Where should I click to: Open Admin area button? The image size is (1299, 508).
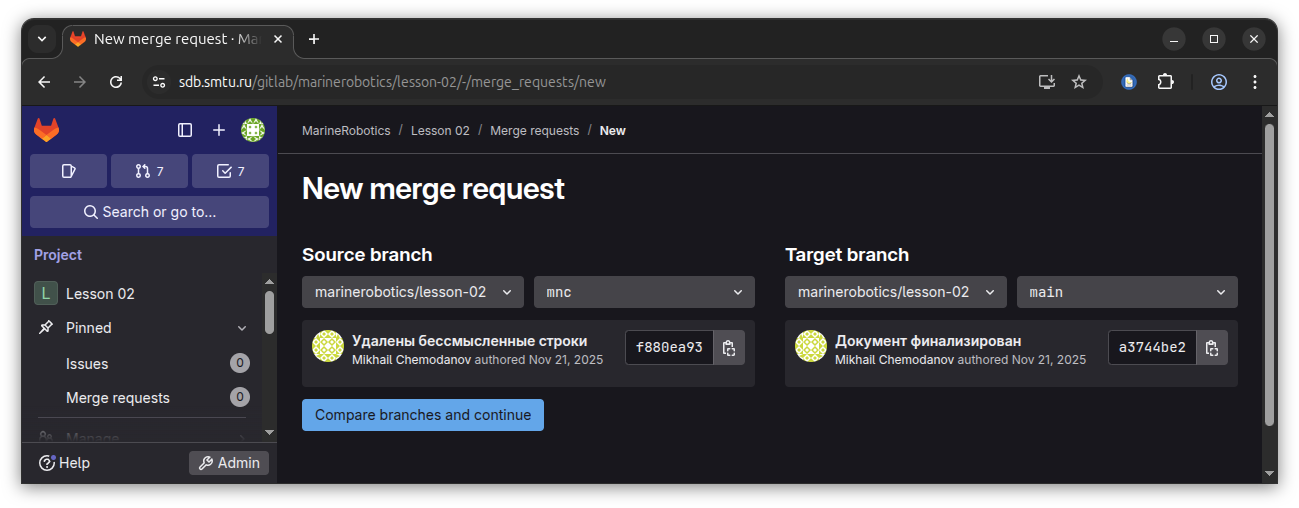229,463
